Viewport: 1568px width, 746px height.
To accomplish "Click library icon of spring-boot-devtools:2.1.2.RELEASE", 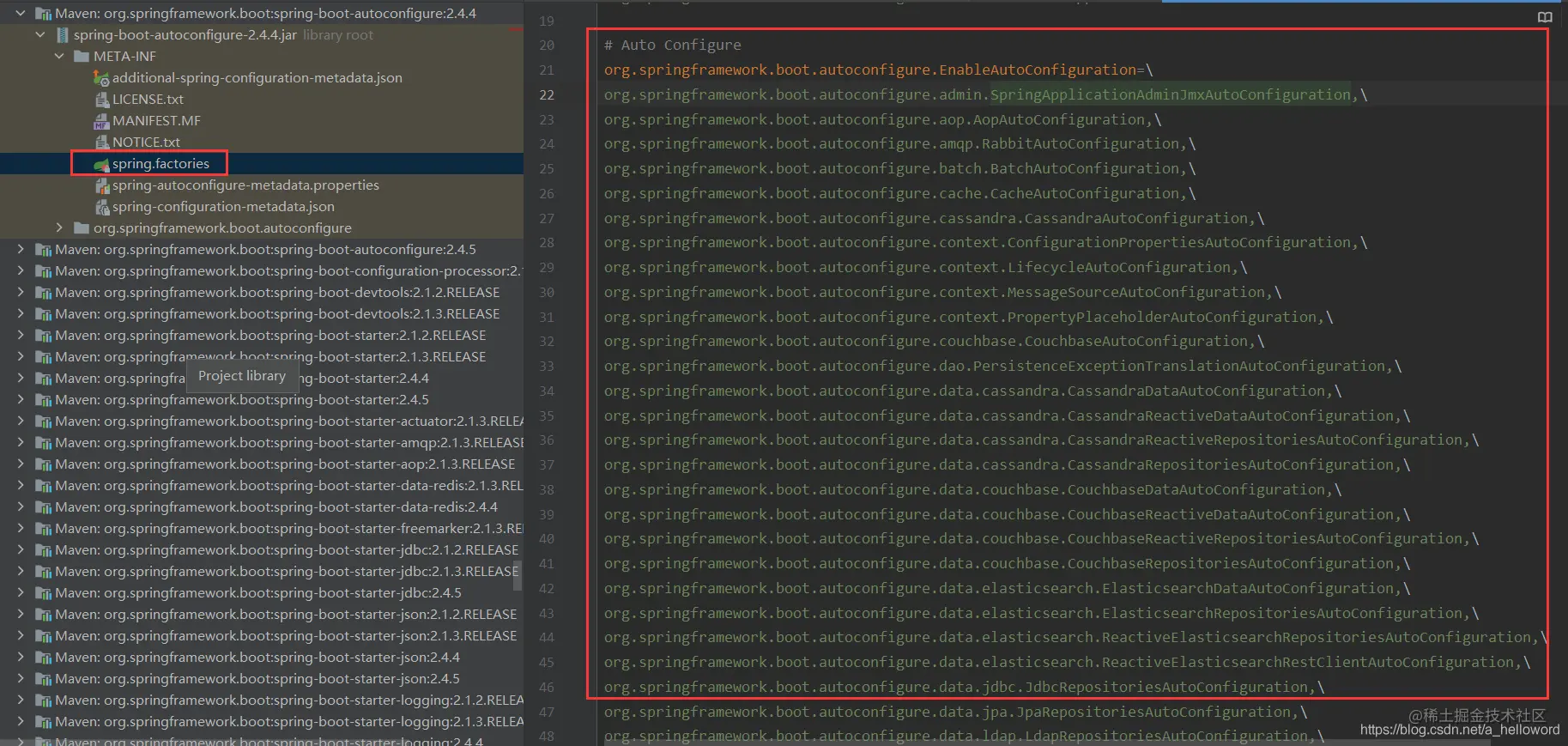I will tap(43, 293).
